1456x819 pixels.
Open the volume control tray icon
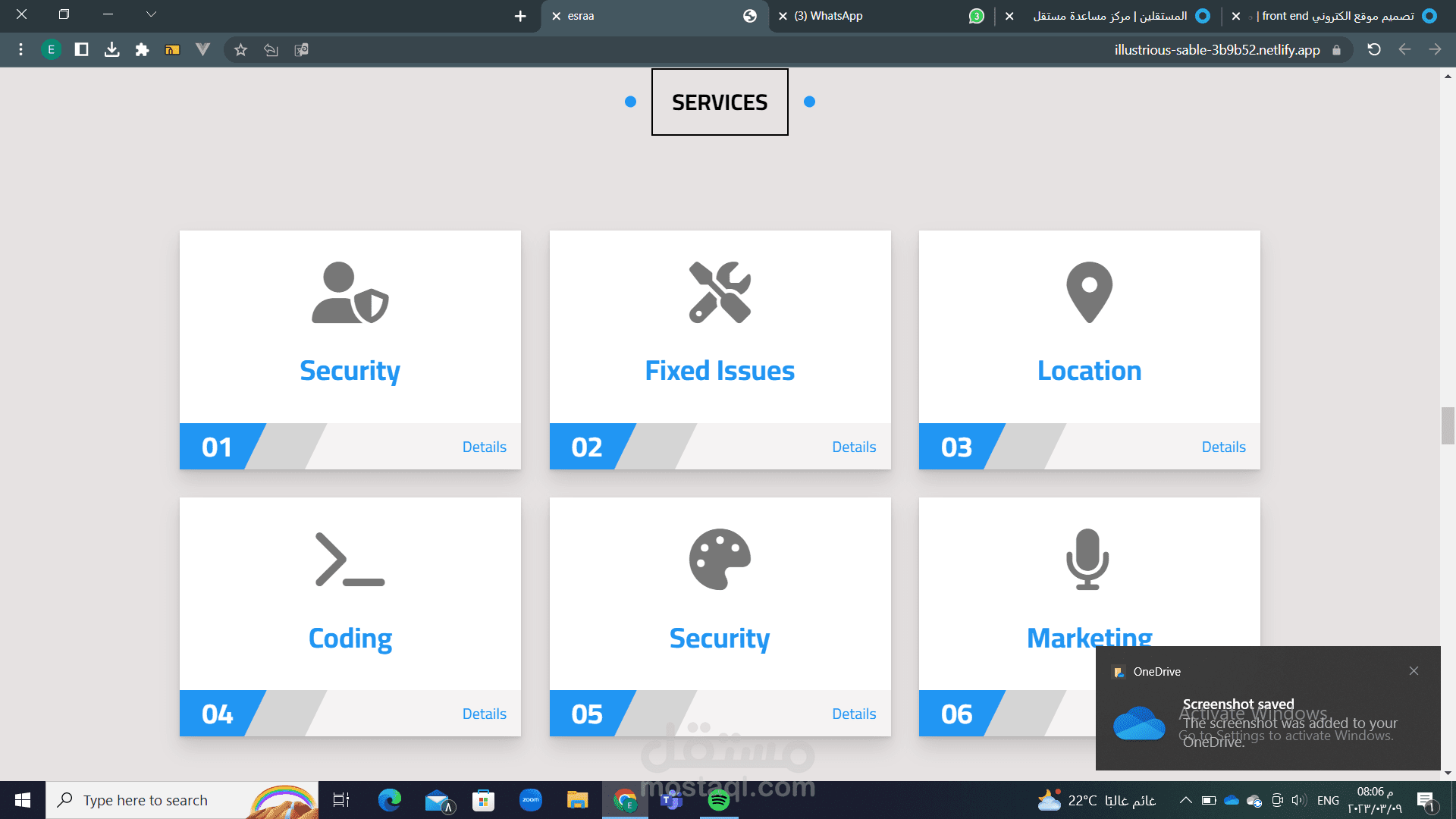click(1299, 800)
